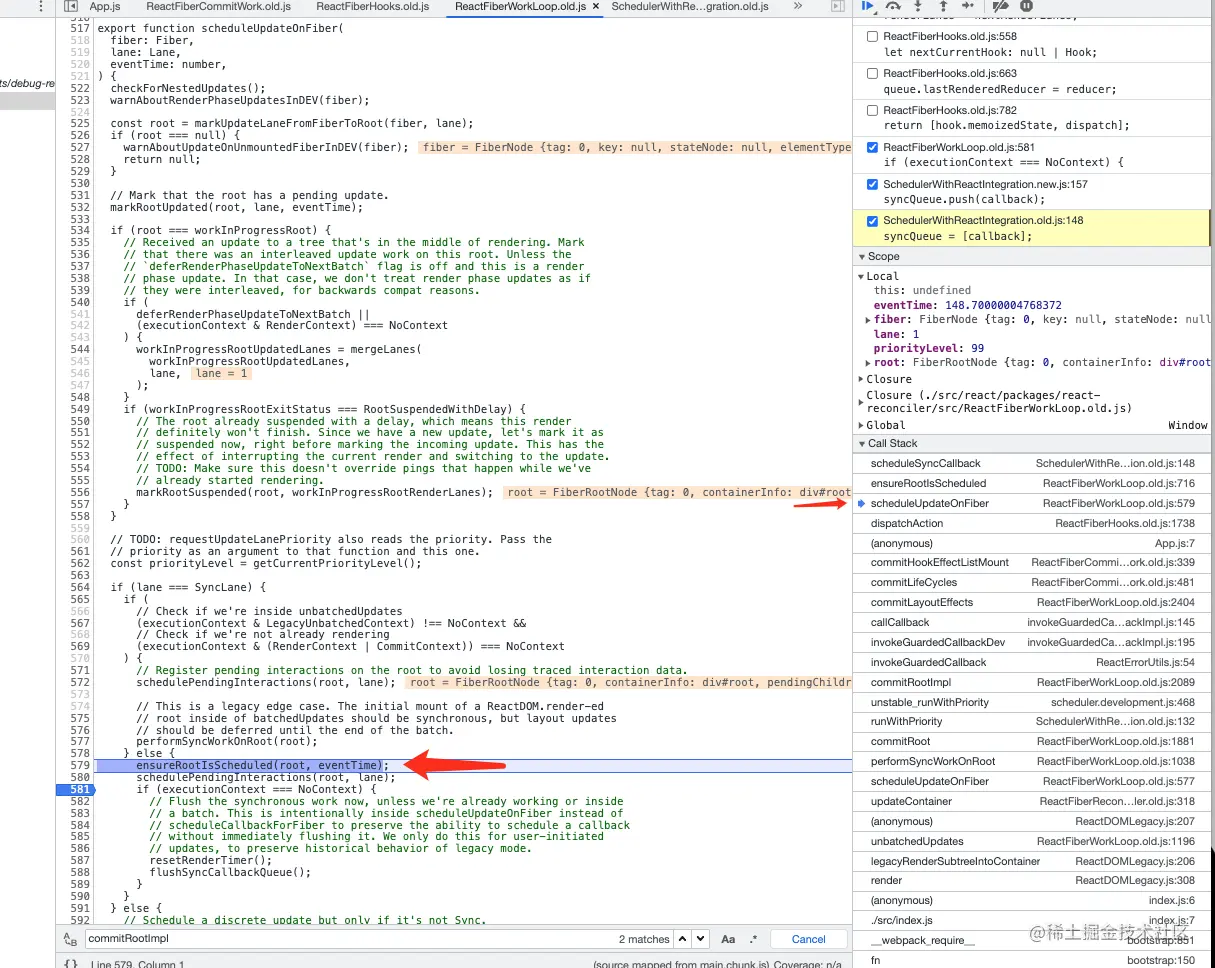1215x968 pixels.
Task: Select ensureRootIsScheduled call stack frame
Action: point(1032,483)
